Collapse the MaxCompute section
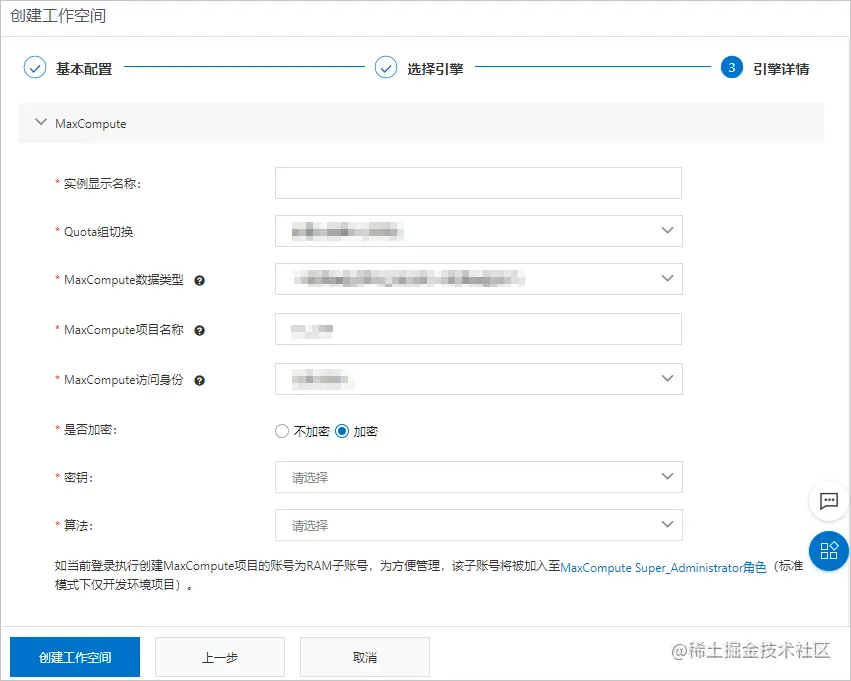Viewport: 851px width, 681px height. 41,123
